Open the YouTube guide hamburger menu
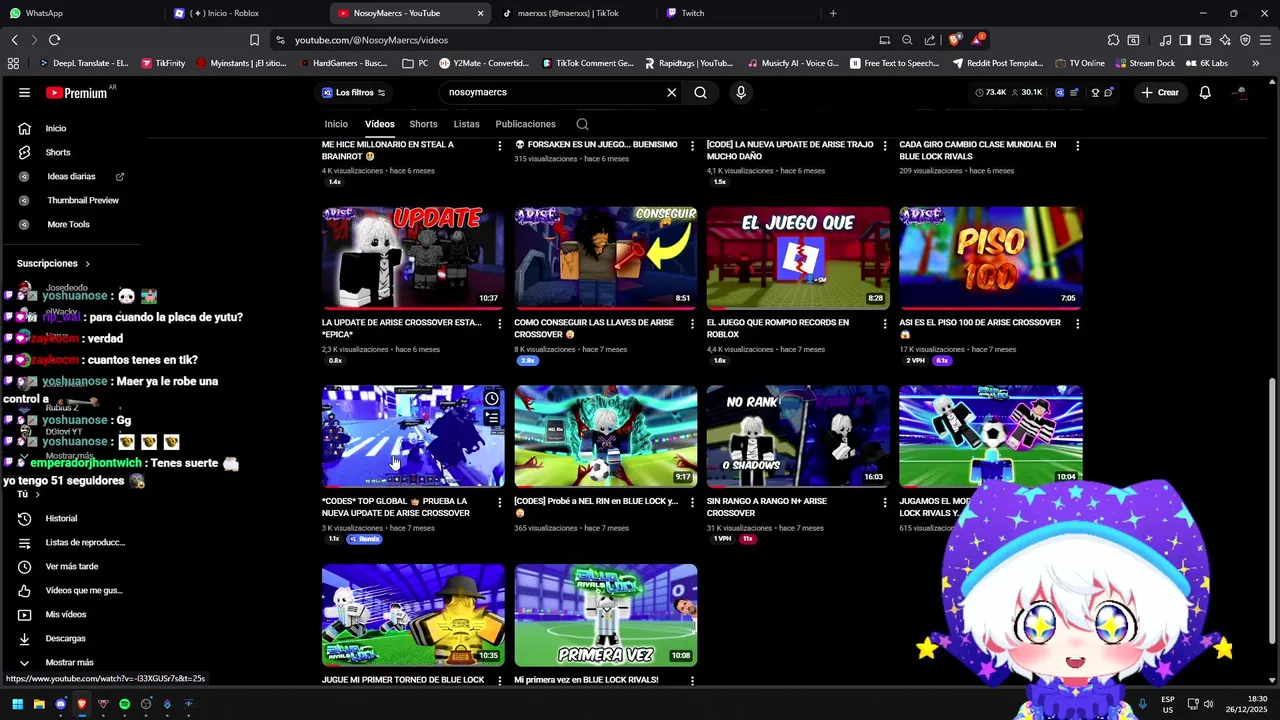Screen dimensions: 1280x720 [24, 92]
